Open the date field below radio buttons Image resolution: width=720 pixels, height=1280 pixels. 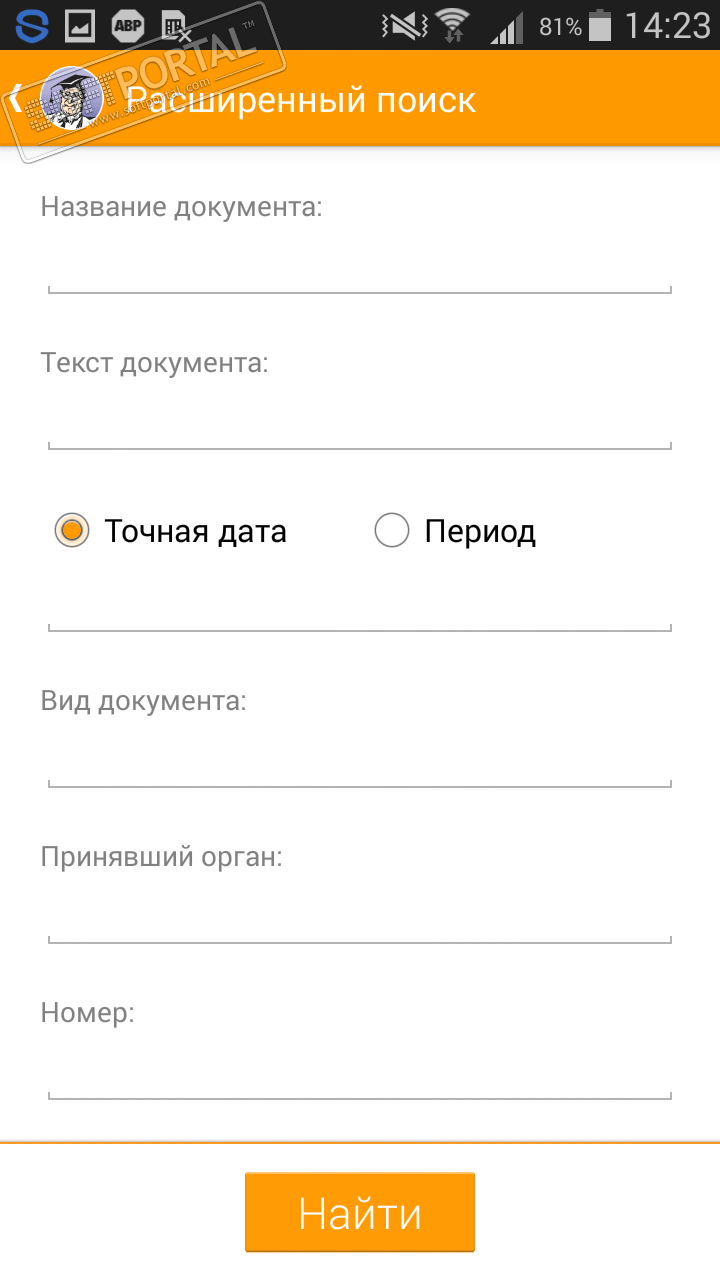[360, 606]
